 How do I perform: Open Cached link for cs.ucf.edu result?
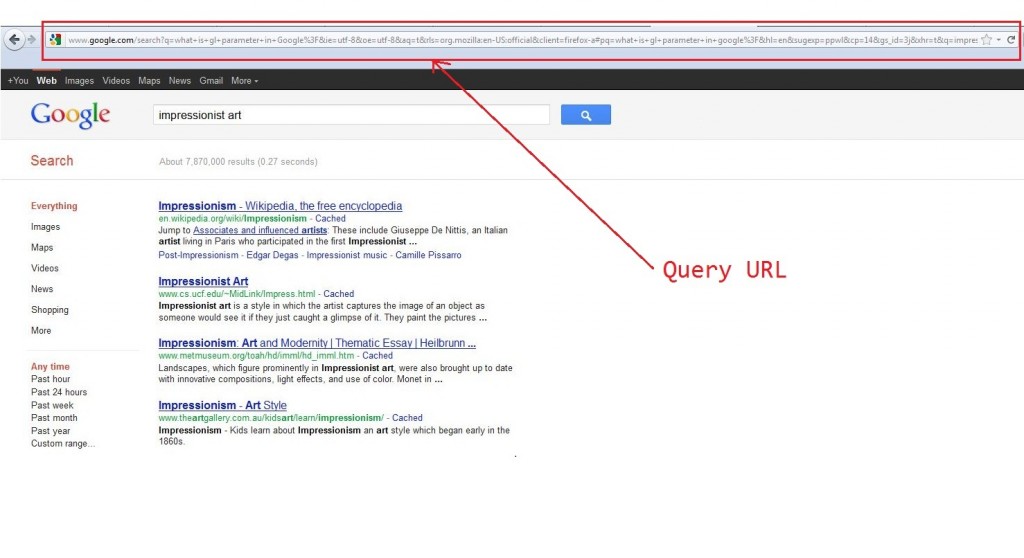coord(339,294)
